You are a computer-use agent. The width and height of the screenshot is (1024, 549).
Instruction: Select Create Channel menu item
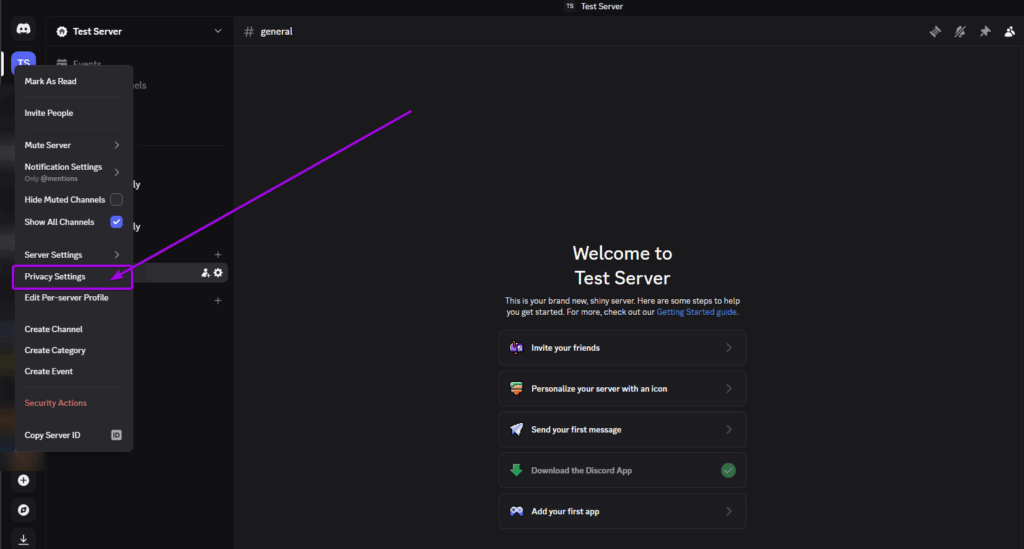[x=72, y=329]
